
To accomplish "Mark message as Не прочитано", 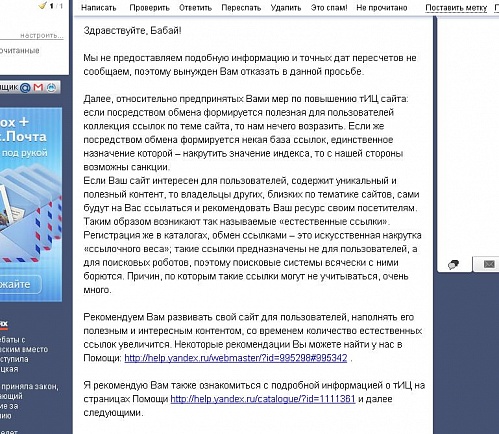I will tap(382, 8).
